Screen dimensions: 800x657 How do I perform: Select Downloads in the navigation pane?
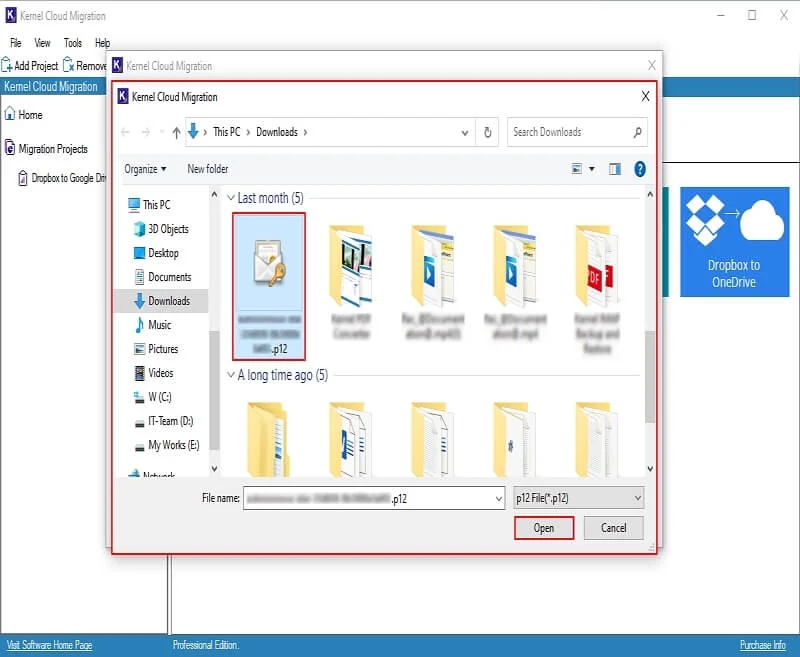[161, 301]
